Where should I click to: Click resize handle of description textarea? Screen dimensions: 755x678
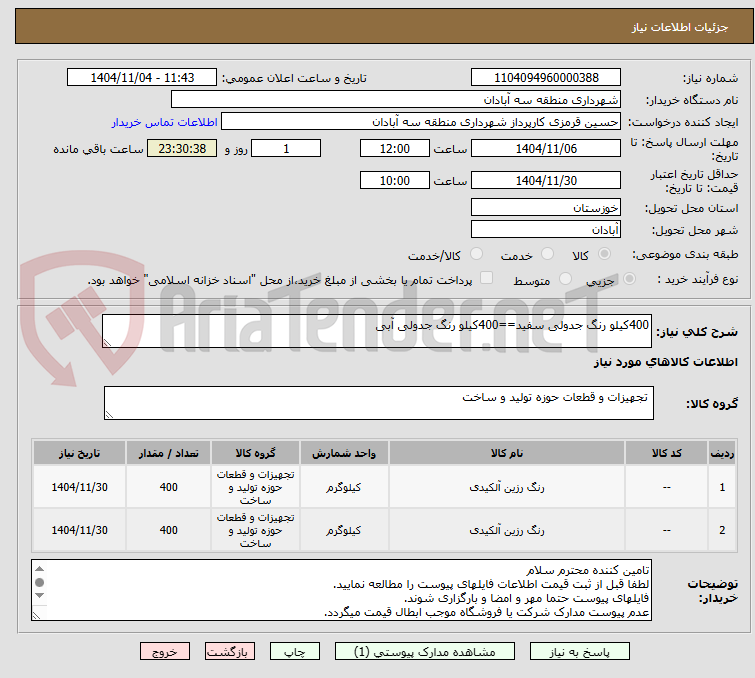point(107,343)
